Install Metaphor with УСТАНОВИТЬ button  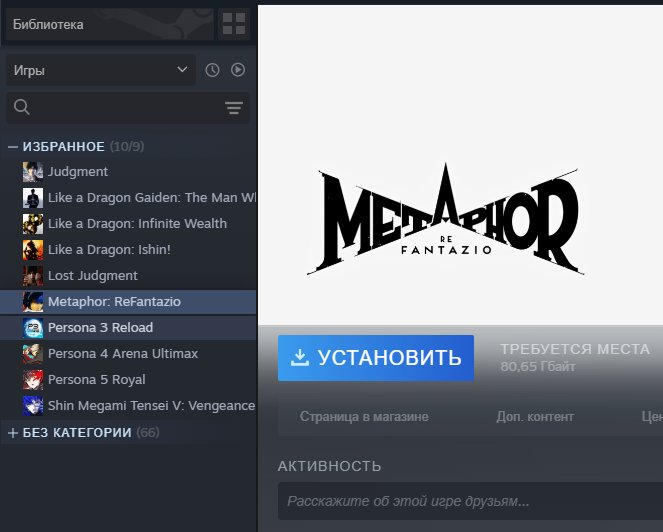(x=375, y=358)
